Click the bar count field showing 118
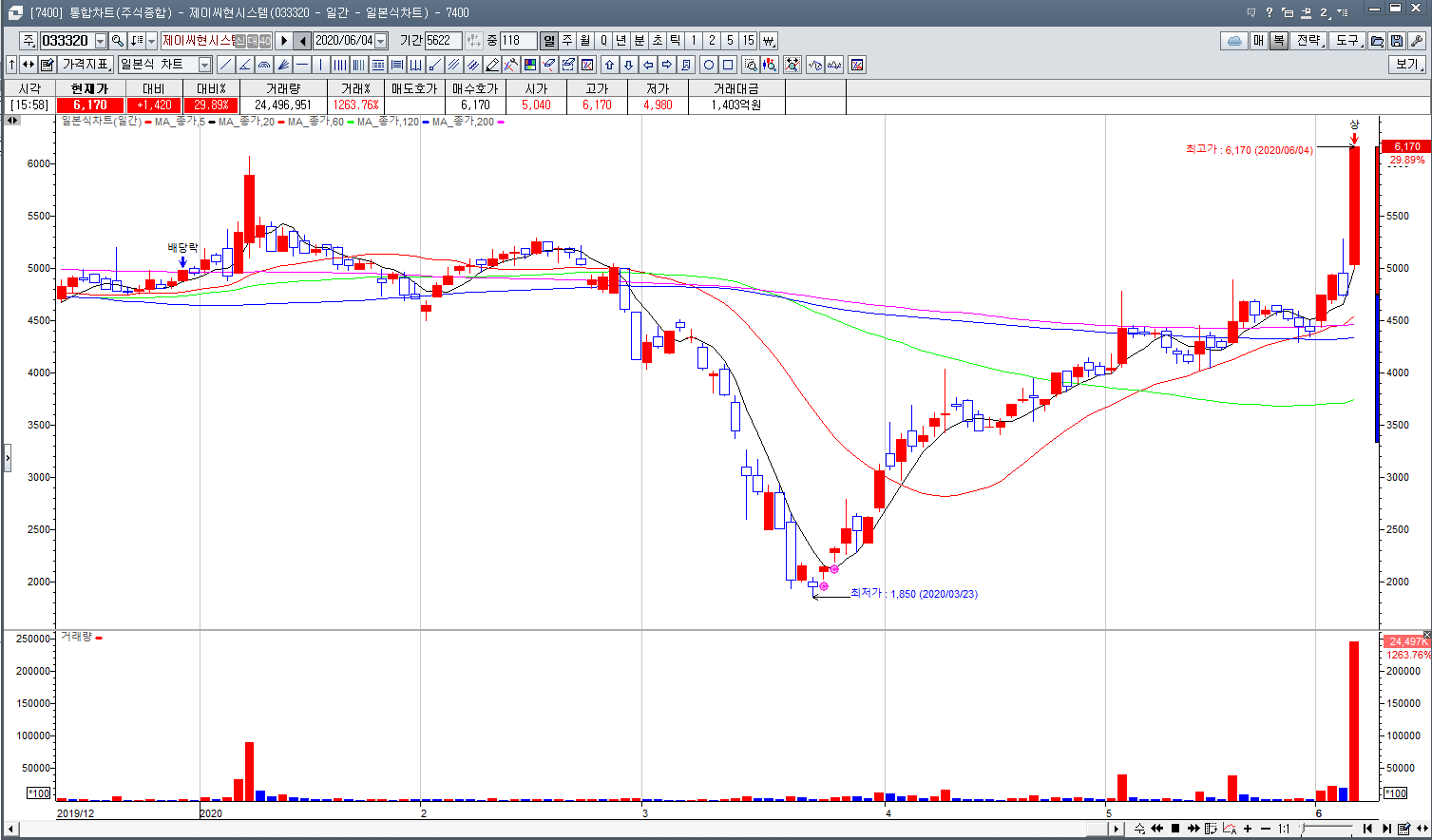 pyautogui.click(x=518, y=41)
